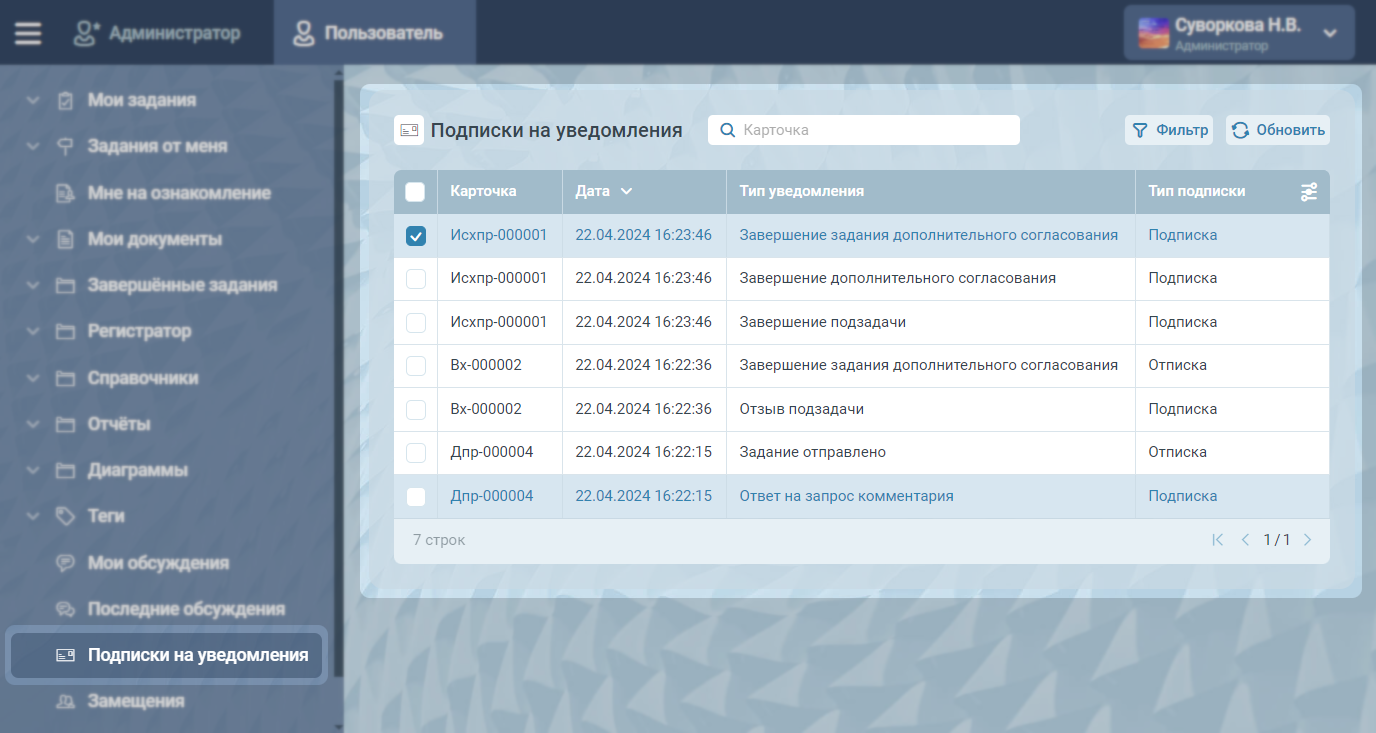Switch to the Администратор tab
The image size is (1376, 733).
click(157, 33)
